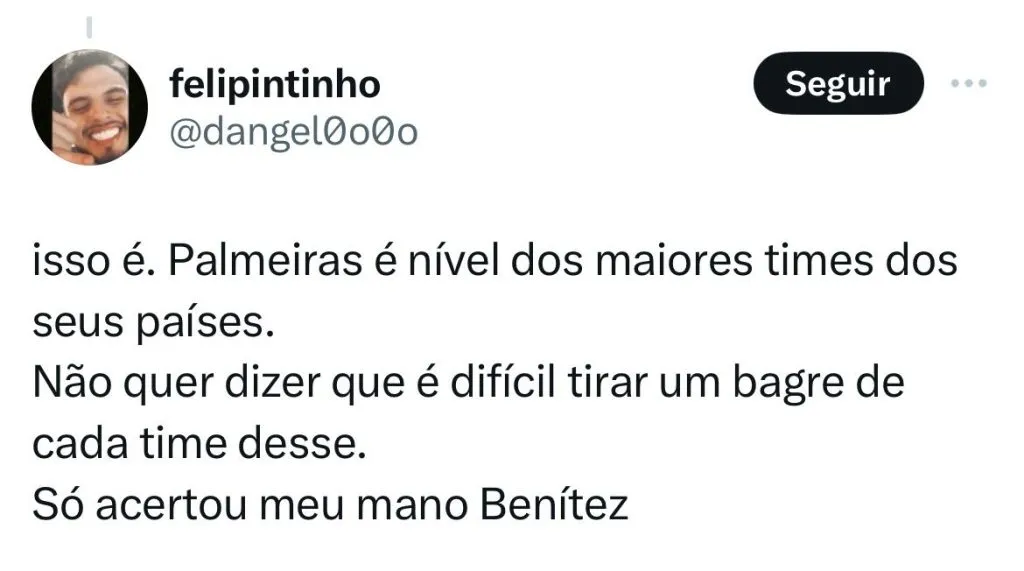Click the line "Só acertou meu mano Benítez"

click(x=331, y=505)
